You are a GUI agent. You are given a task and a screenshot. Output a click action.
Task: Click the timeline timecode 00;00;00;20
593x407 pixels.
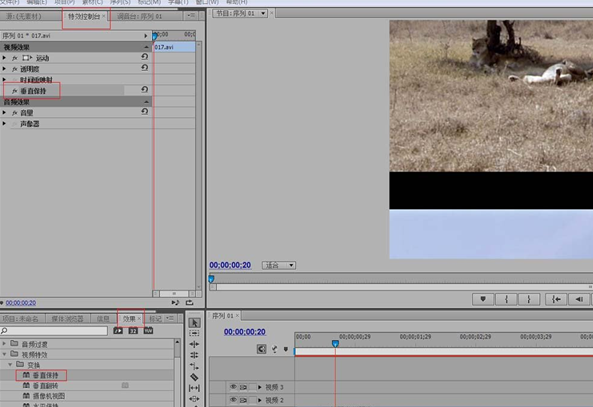(245, 332)
